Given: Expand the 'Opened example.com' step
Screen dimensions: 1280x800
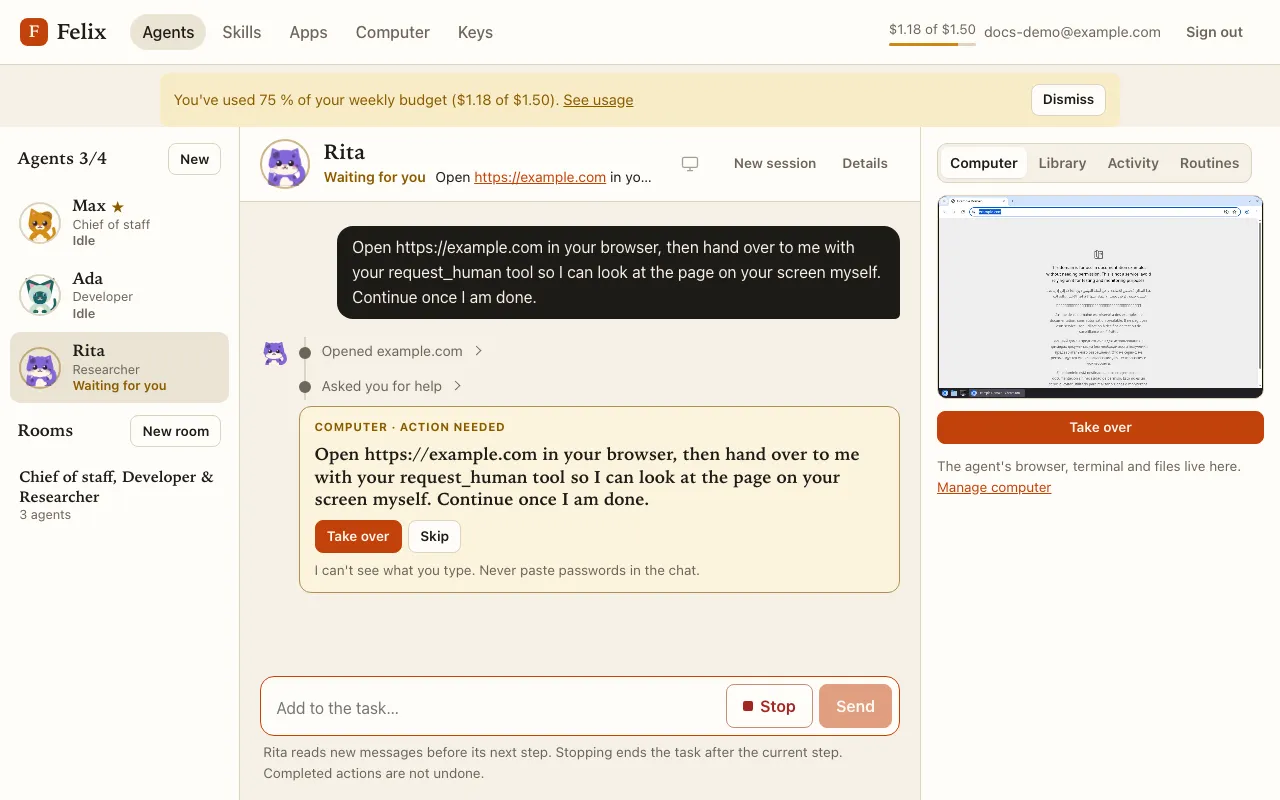Looking at the screenshot, I should pyautogui.click(x=402, y=351).
